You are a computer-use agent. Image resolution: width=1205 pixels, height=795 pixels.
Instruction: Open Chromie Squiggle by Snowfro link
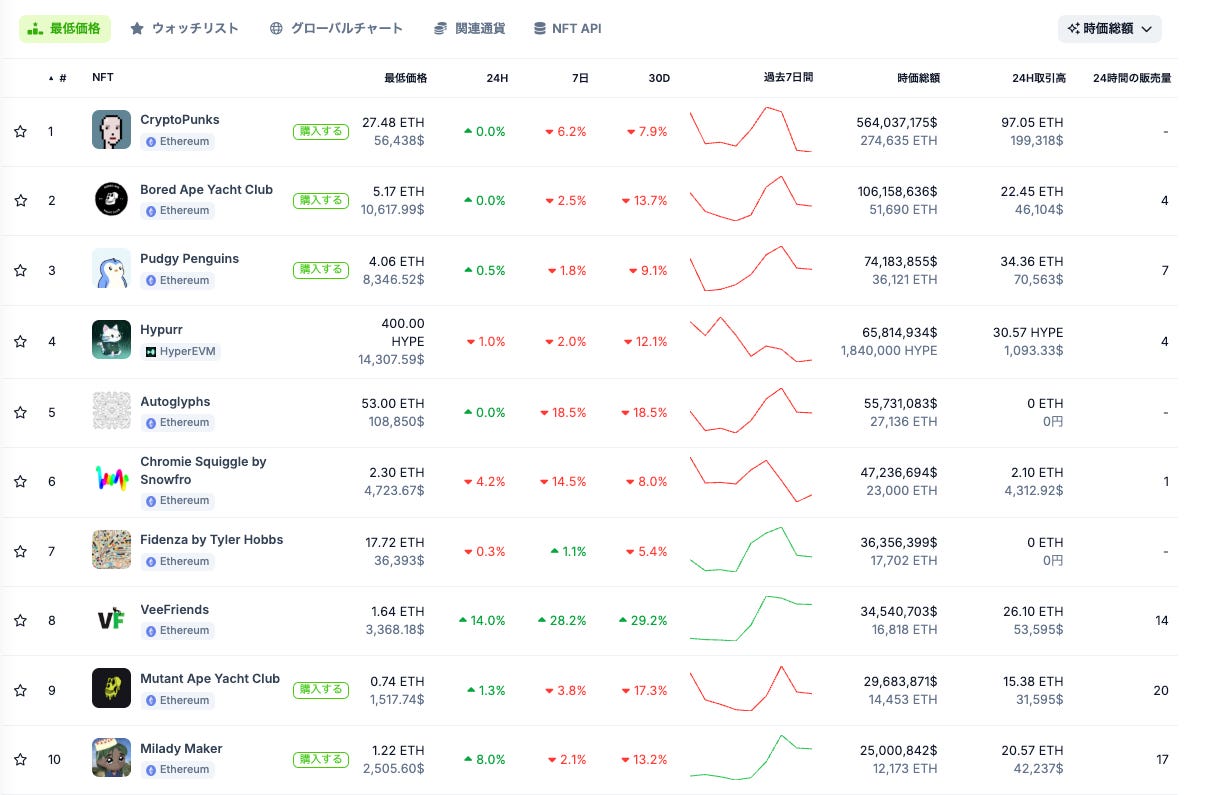pyautogui.click(x=203, y=471)
